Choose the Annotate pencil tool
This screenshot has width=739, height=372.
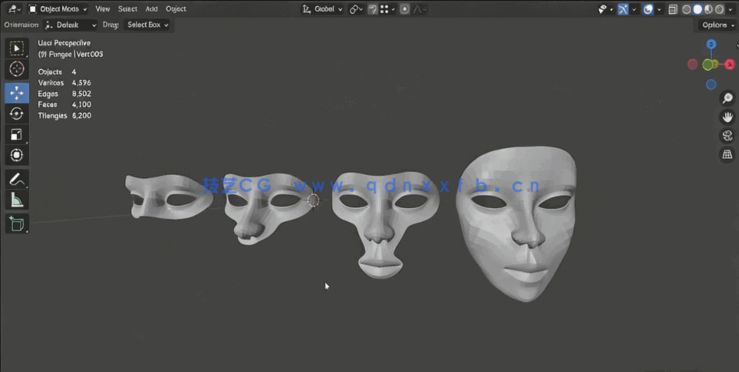[x=17, y=180]
